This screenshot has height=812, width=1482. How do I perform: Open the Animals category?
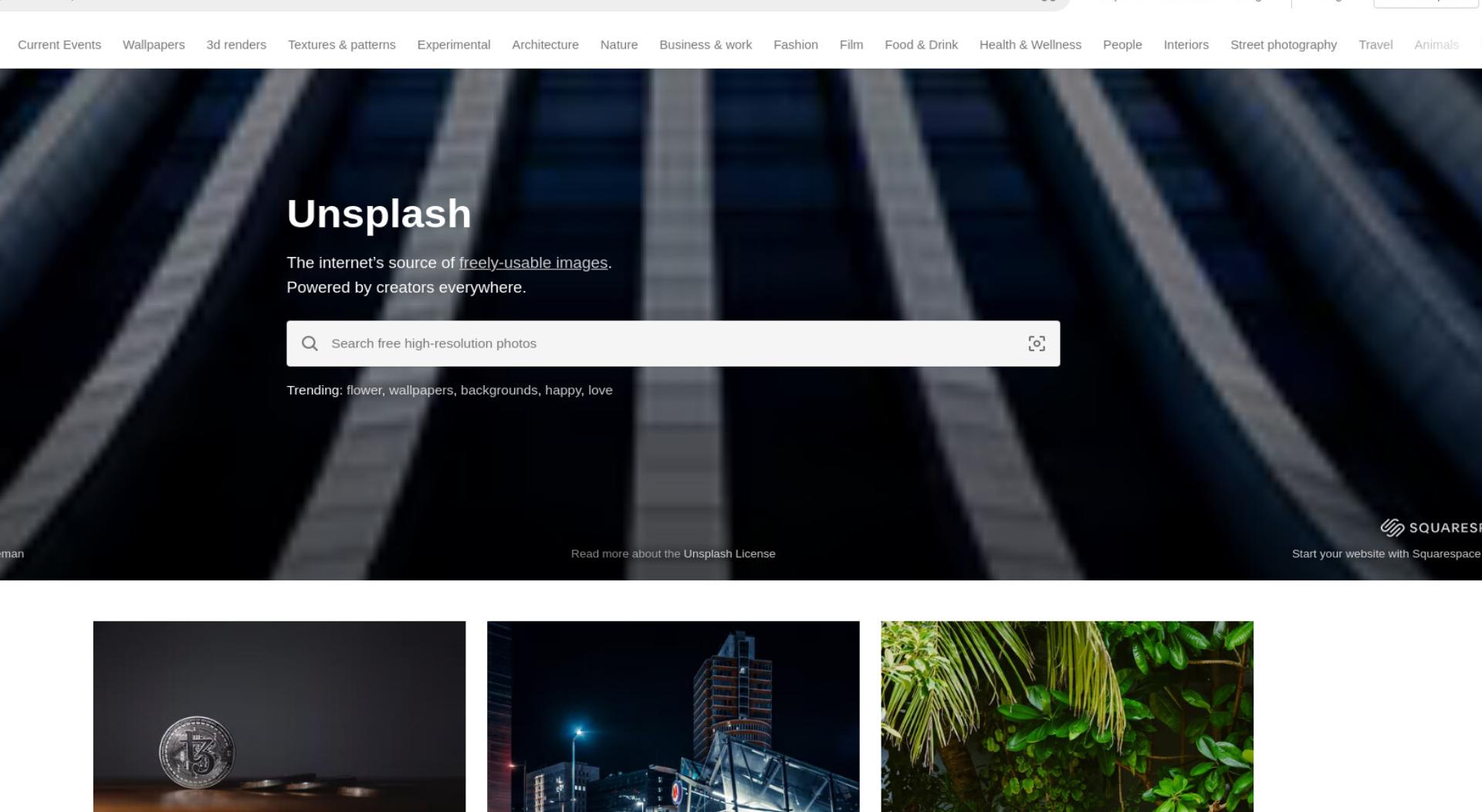(1436, 45)
